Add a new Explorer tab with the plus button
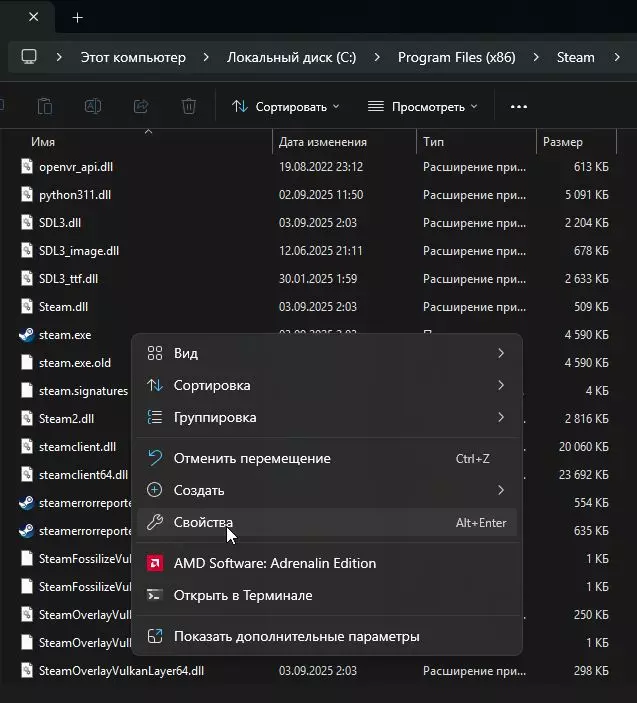This screenshot has width=637, height=703. point(78,17)
